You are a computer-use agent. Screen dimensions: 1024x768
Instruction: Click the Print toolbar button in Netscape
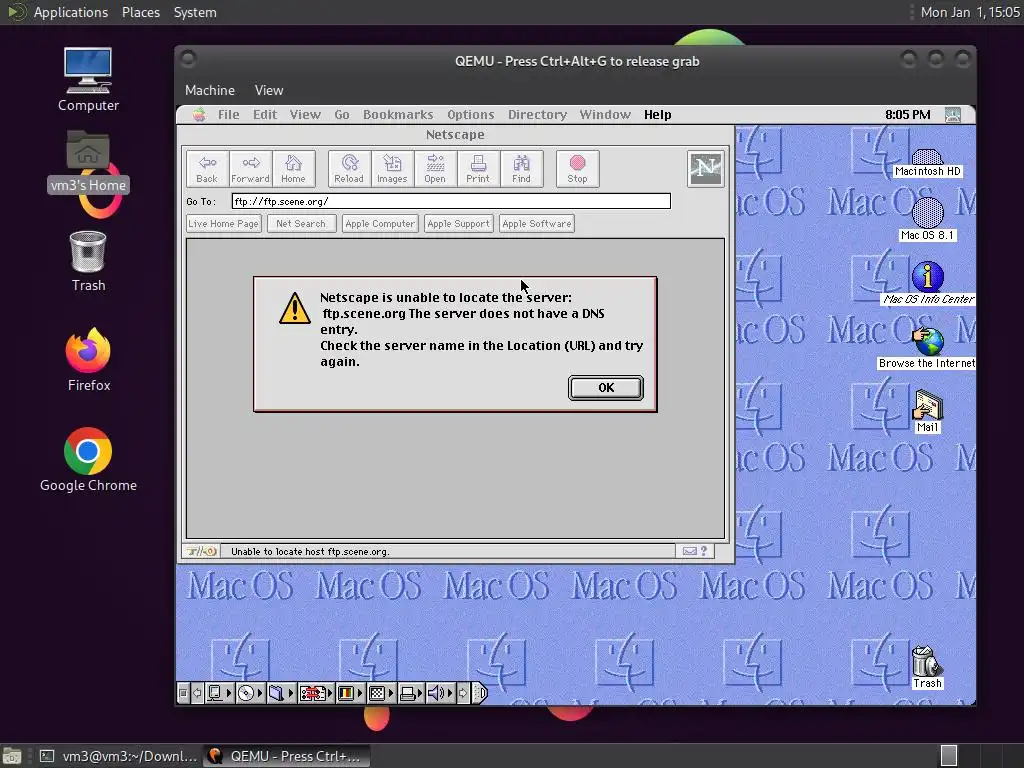tap(478, 169)
